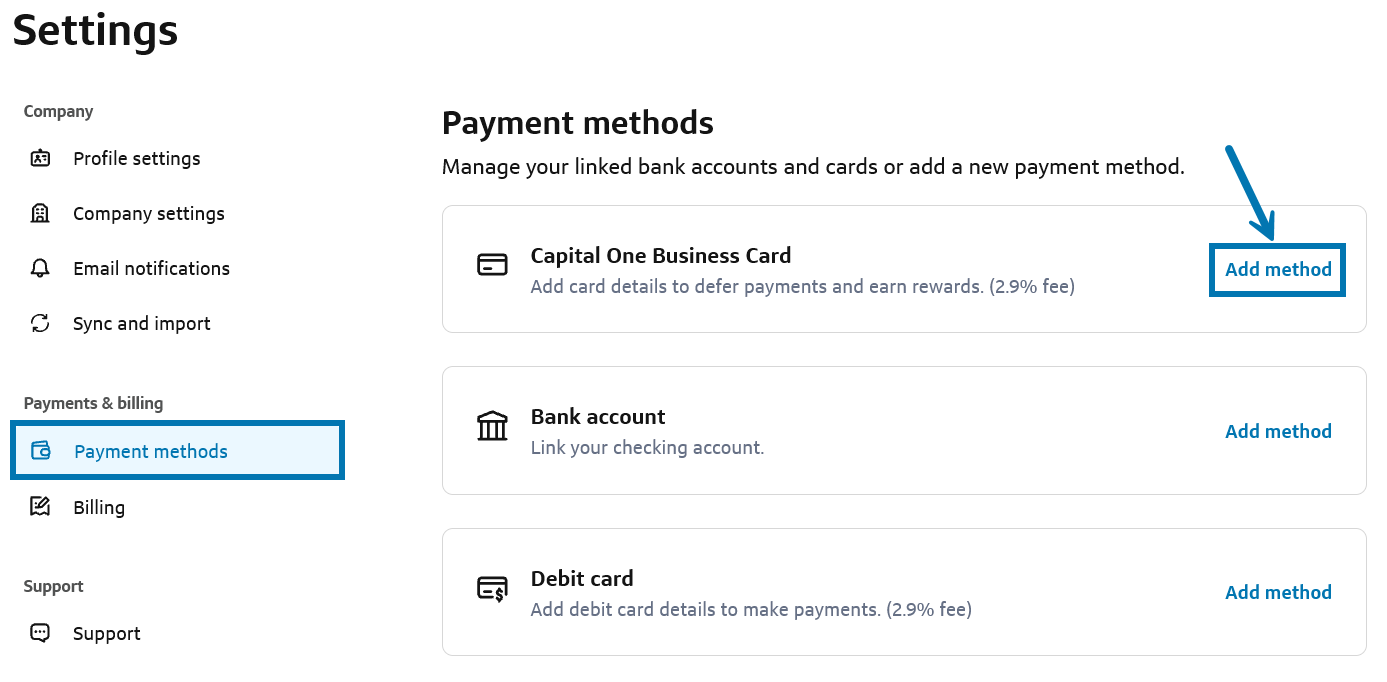This screenshot has height=682, width=1387.
Task: Open the Support page
Action: [106, 633]
